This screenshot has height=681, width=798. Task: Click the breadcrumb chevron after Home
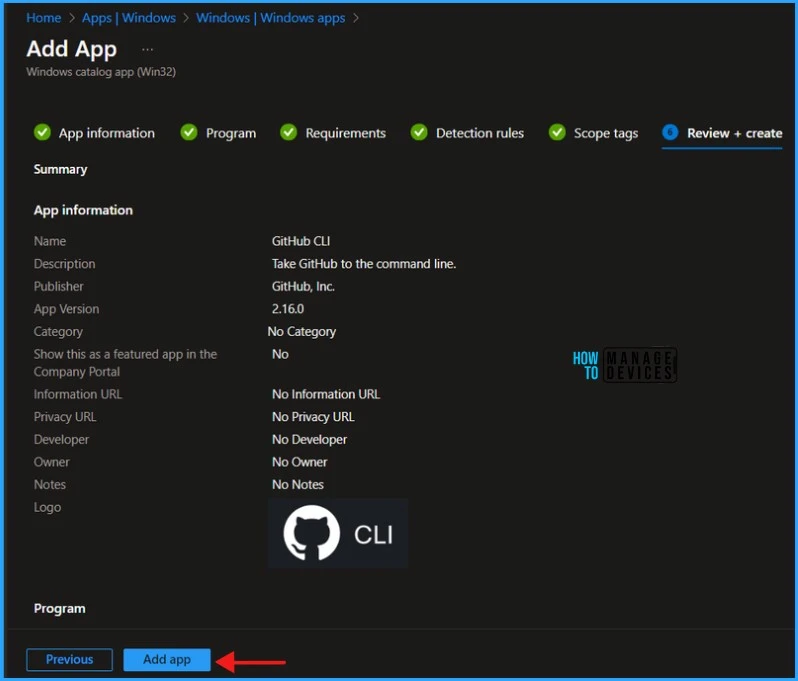pyautogui.click(x=72, y=18)
